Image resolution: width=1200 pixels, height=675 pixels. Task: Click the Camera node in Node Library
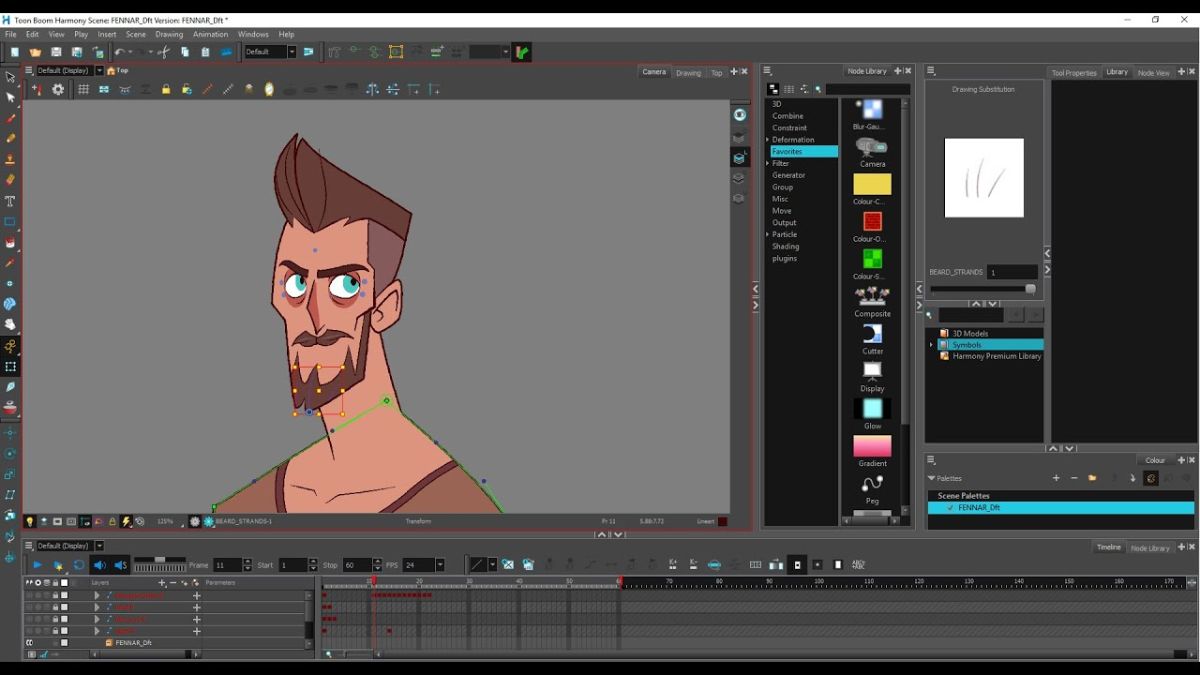872,152
